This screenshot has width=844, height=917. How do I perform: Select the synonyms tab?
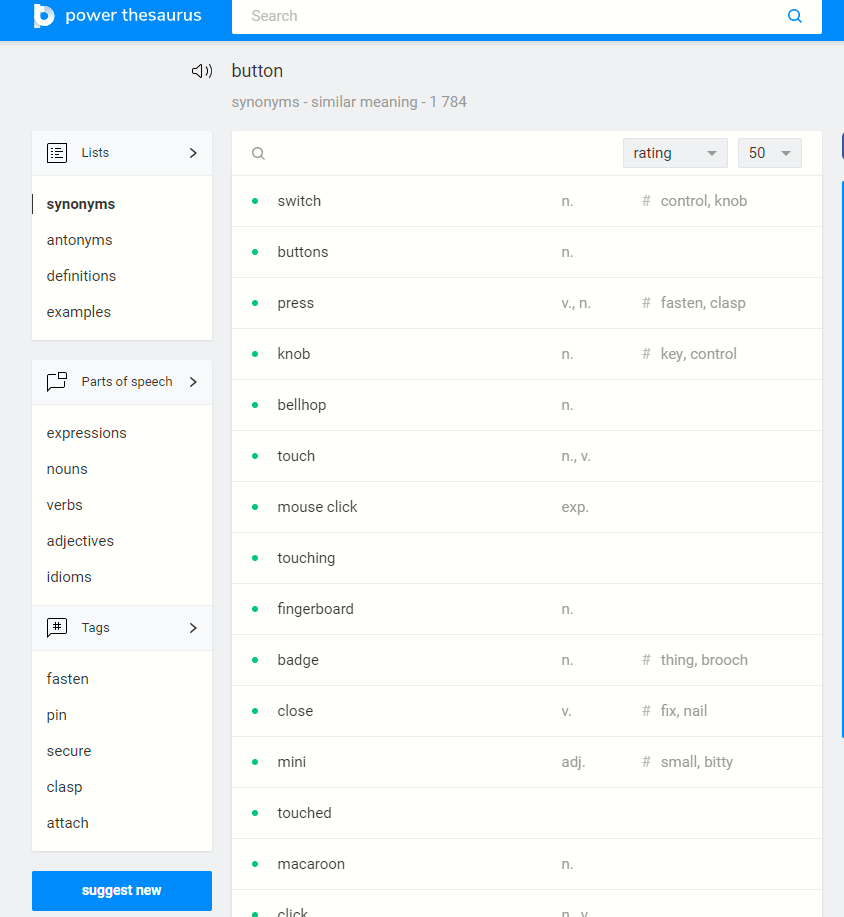click(81, 204)
